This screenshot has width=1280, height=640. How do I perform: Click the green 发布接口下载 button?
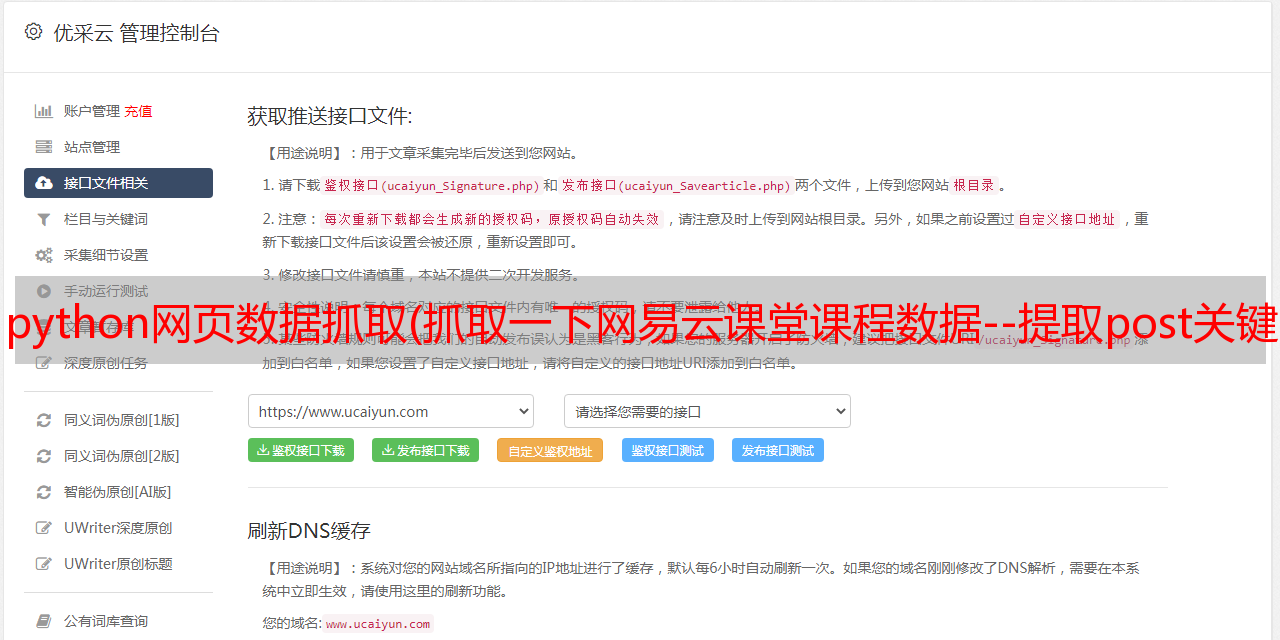pyautogui.click(x=425, y=450)
